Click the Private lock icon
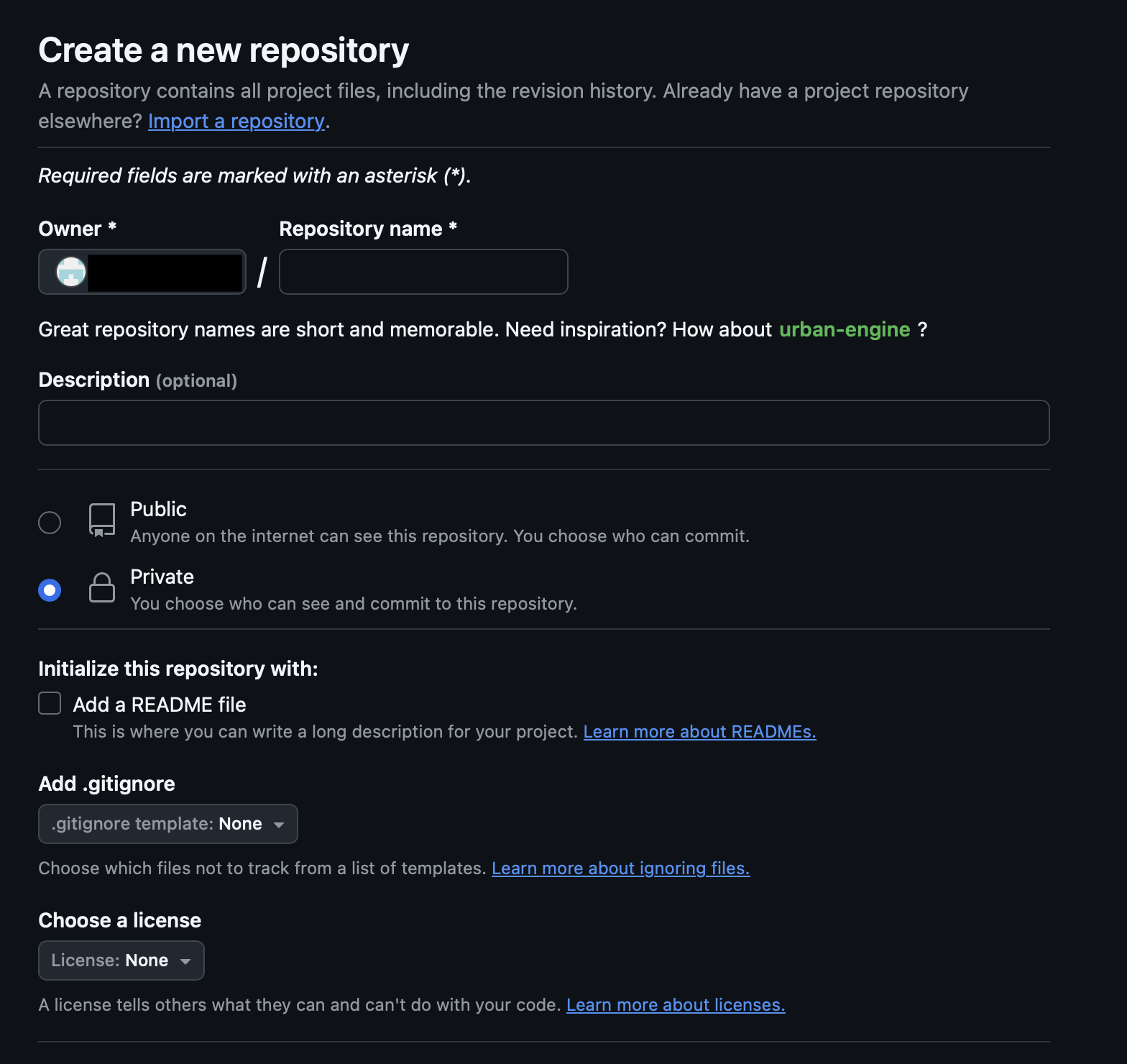The width and height of the screenshot is (1127, 1064). click(x=102, y=587)
